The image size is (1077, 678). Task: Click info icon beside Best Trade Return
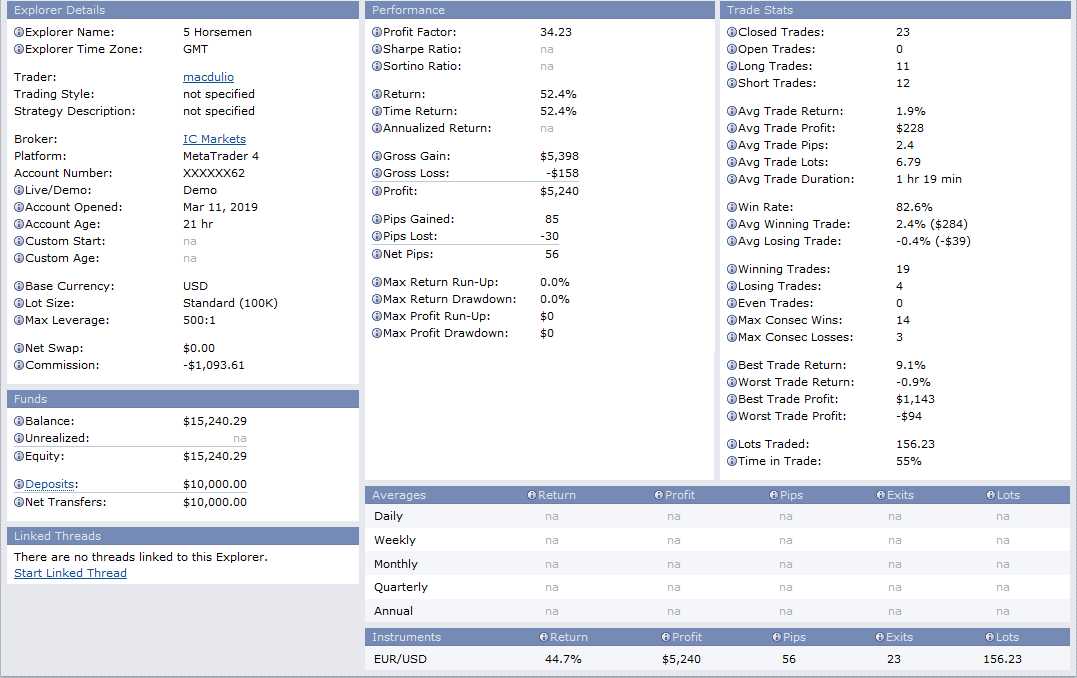pyautogui.click(x=731, y=365)
